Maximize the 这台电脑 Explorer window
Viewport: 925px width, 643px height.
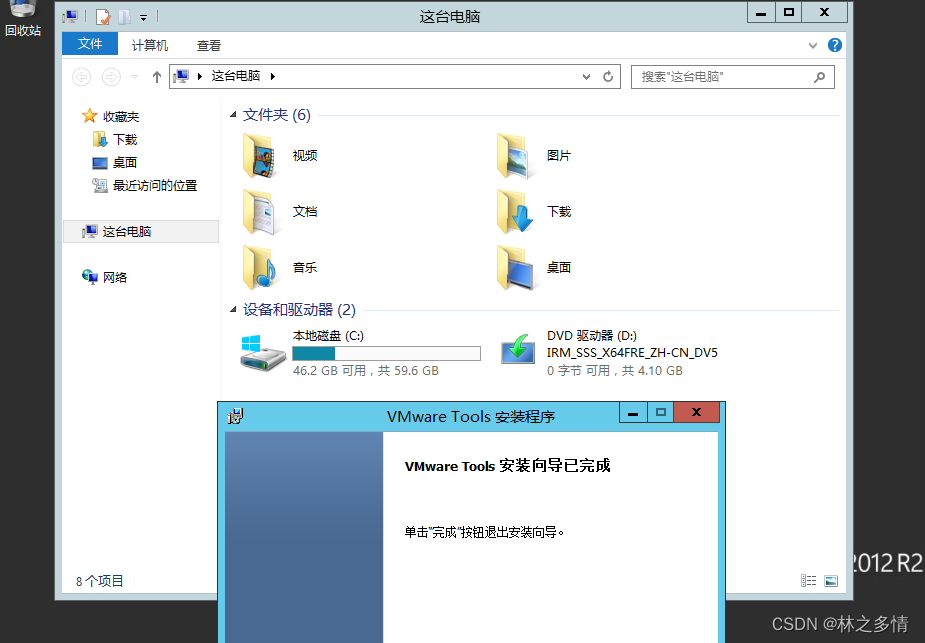[789, 12]
